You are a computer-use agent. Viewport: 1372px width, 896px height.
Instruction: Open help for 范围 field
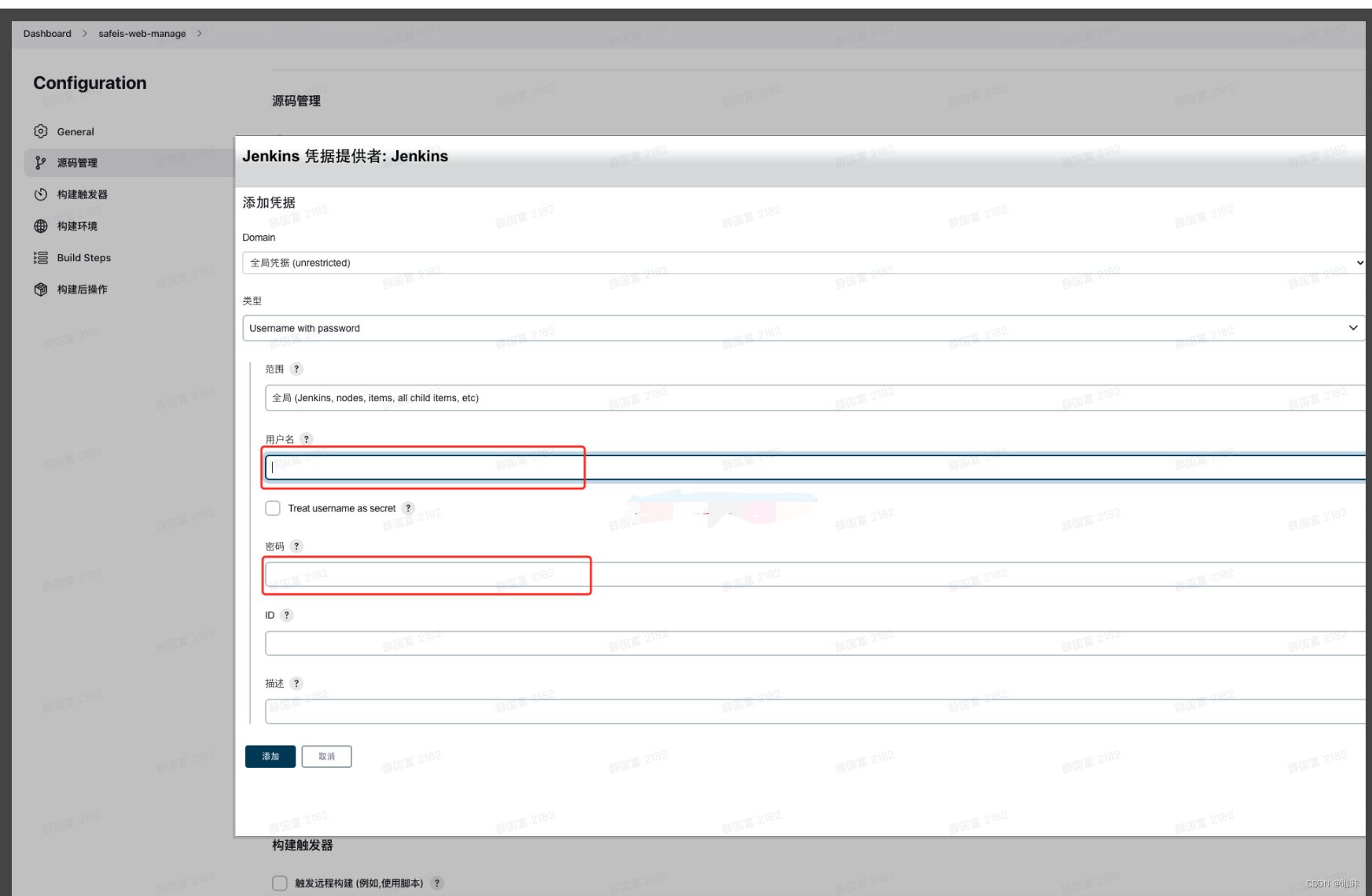296,369
